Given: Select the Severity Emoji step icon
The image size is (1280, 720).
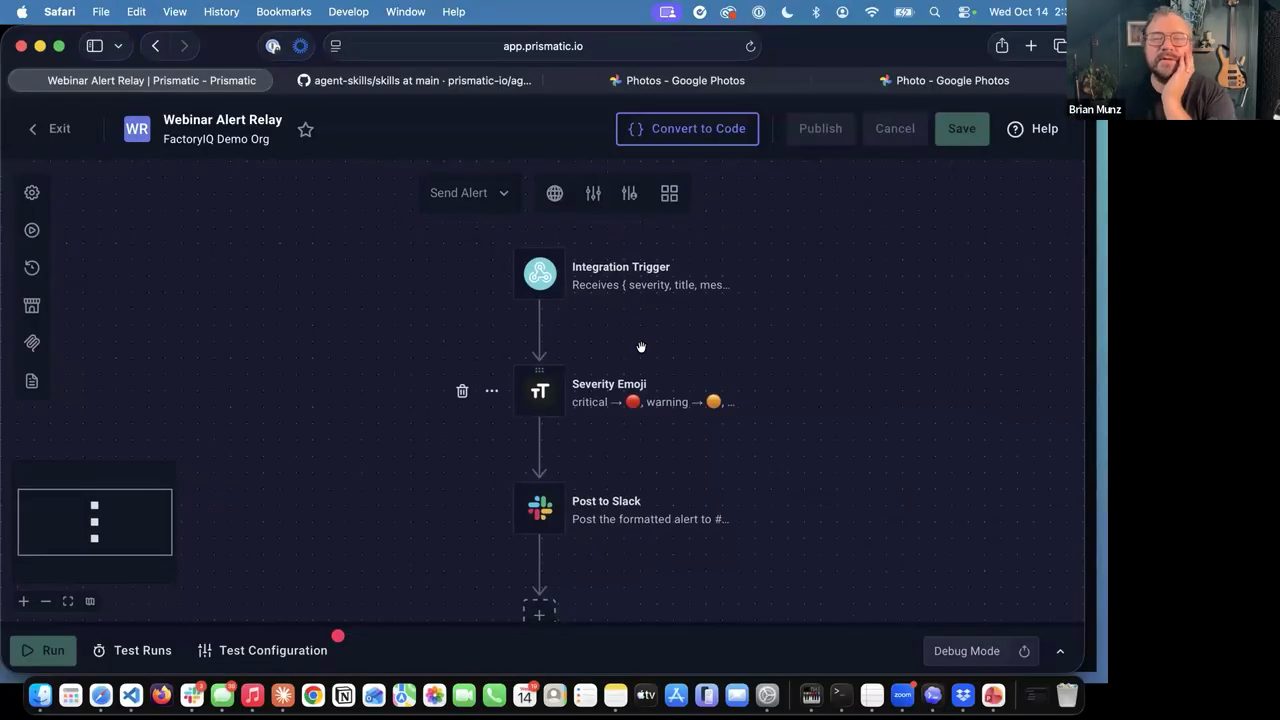Looking at the screenshot, I should tap(540, 391).
